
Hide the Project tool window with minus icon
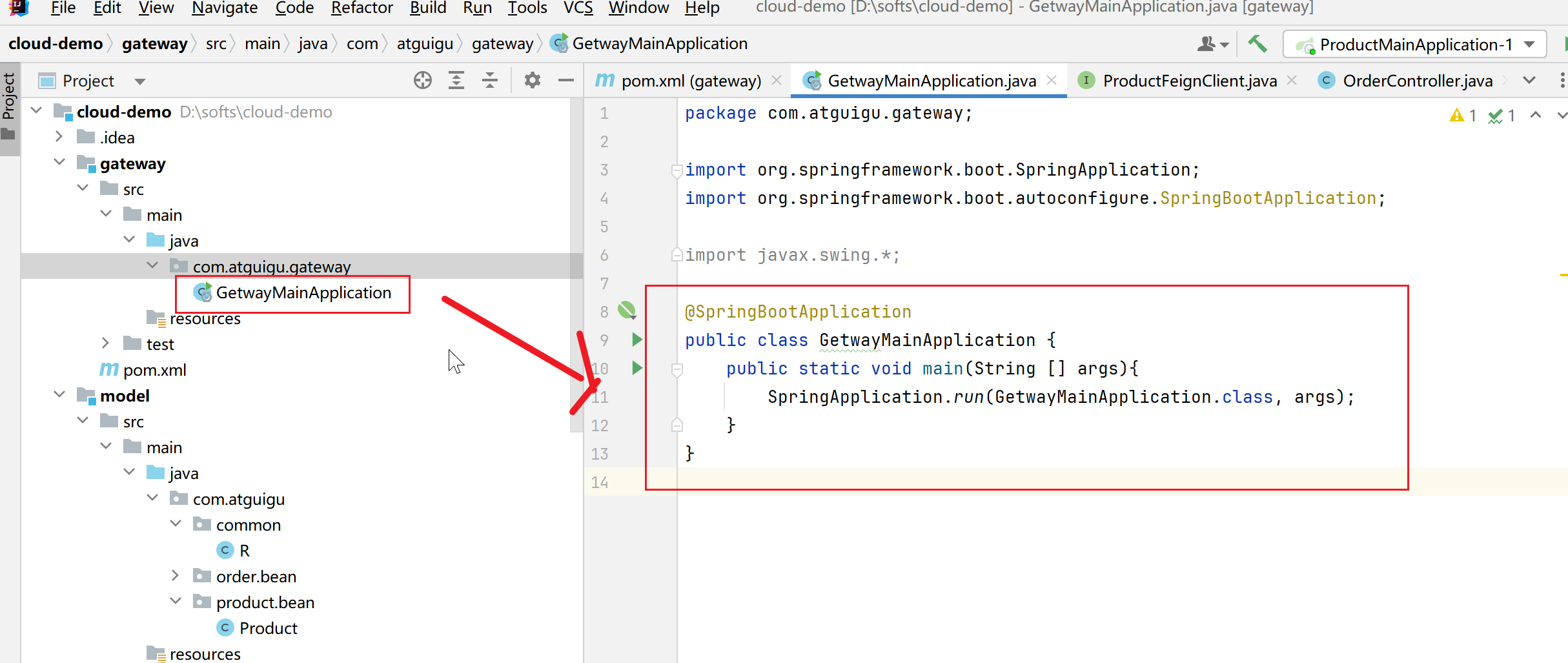(566, 81)
